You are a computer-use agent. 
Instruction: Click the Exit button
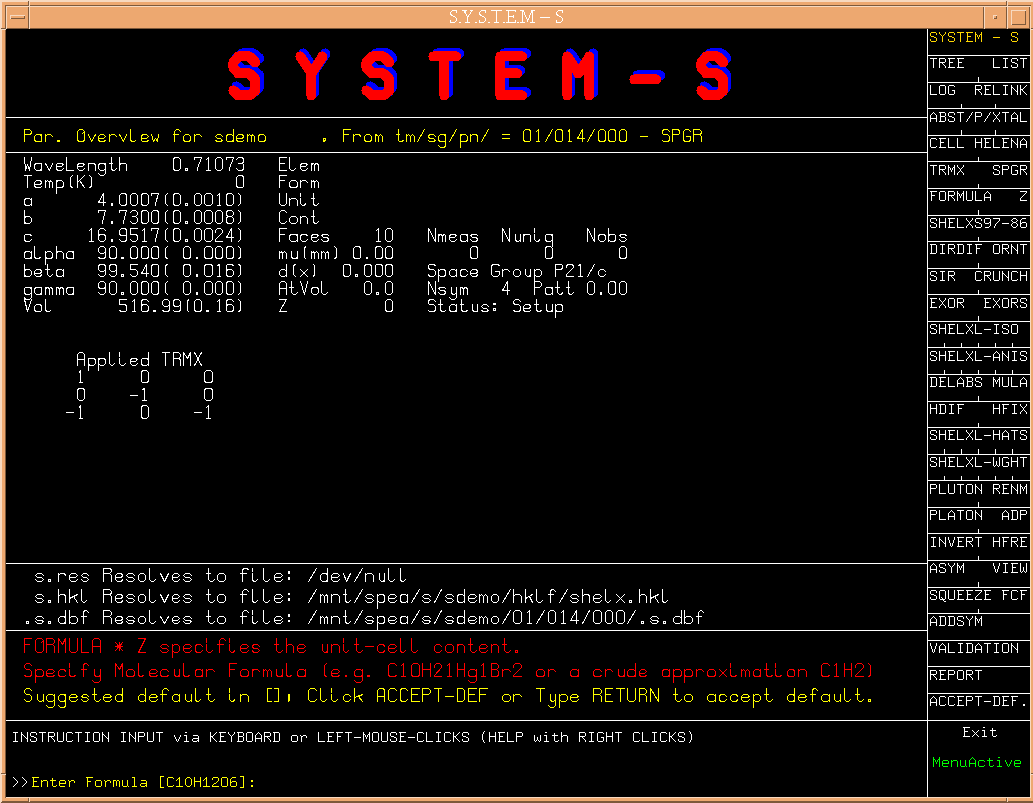[x=979, y=733]
